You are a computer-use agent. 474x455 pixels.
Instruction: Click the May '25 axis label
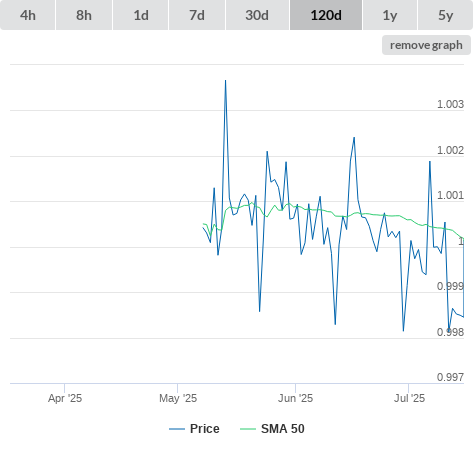click(x=178, y=398)
